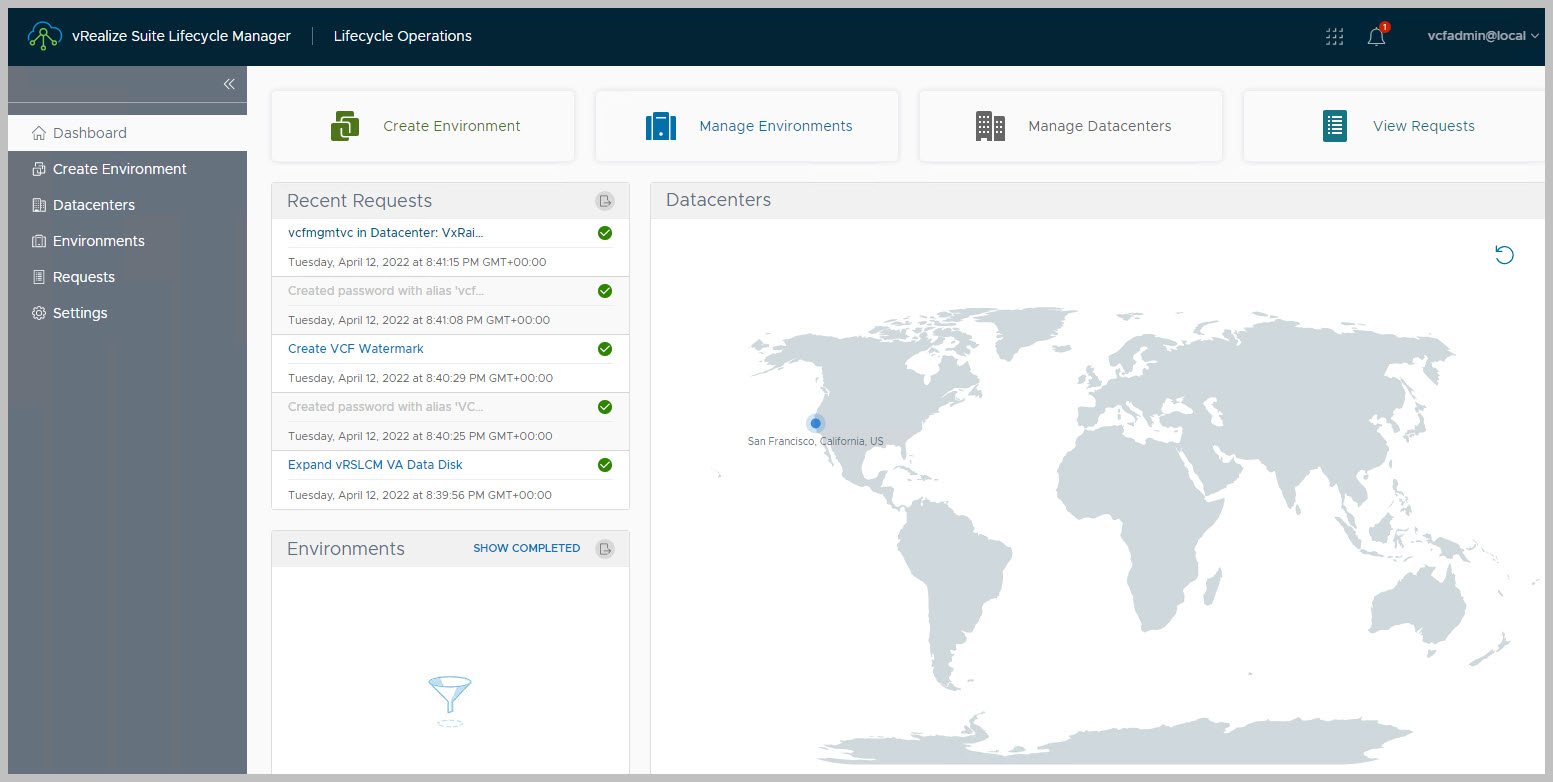The height and width of the screenshot is (782, 1553).
Task: Collapse the left sidebar with double chevron
Action: 229,84
